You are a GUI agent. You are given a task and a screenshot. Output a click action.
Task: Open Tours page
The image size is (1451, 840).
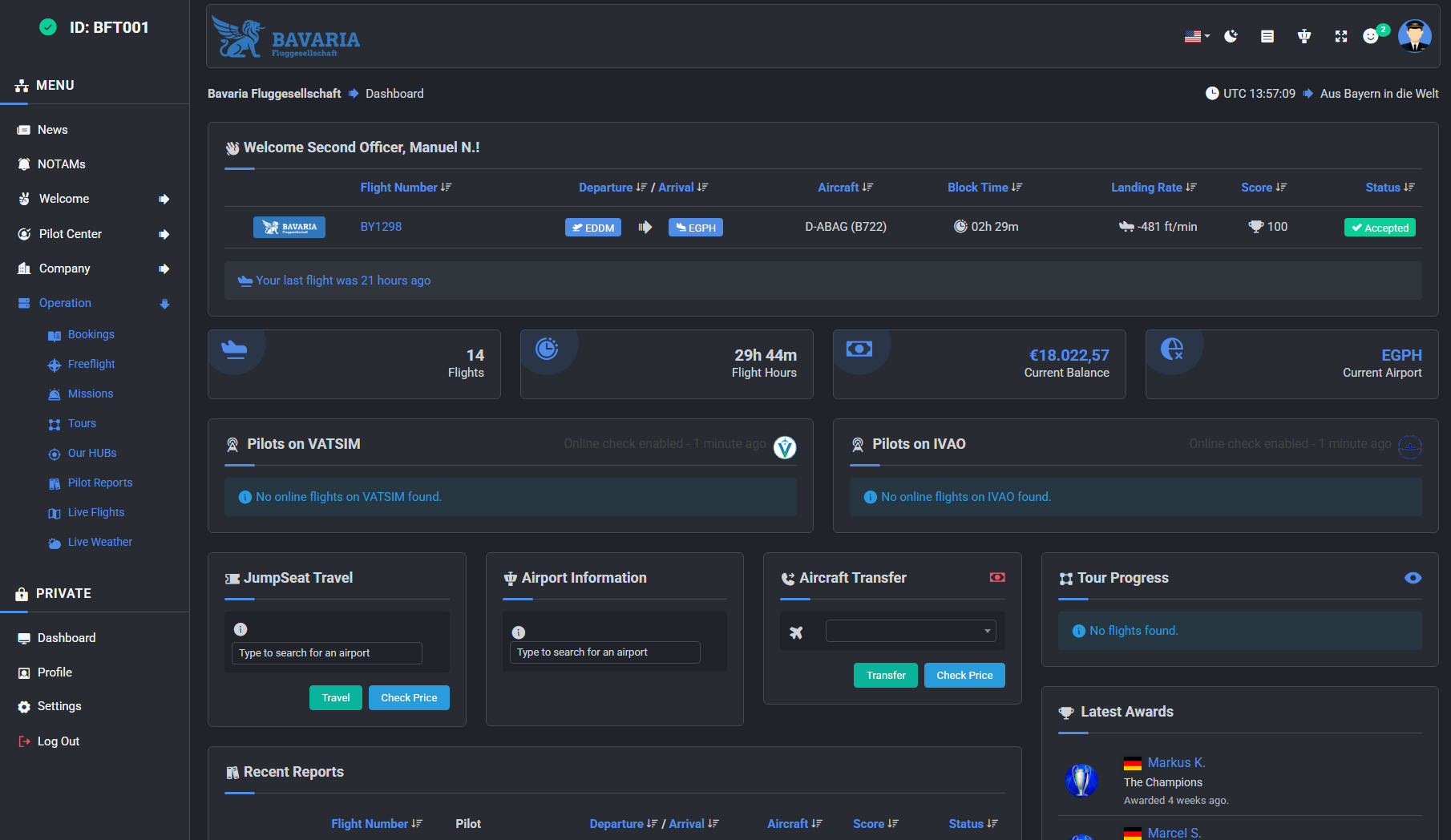click(82, 423)
